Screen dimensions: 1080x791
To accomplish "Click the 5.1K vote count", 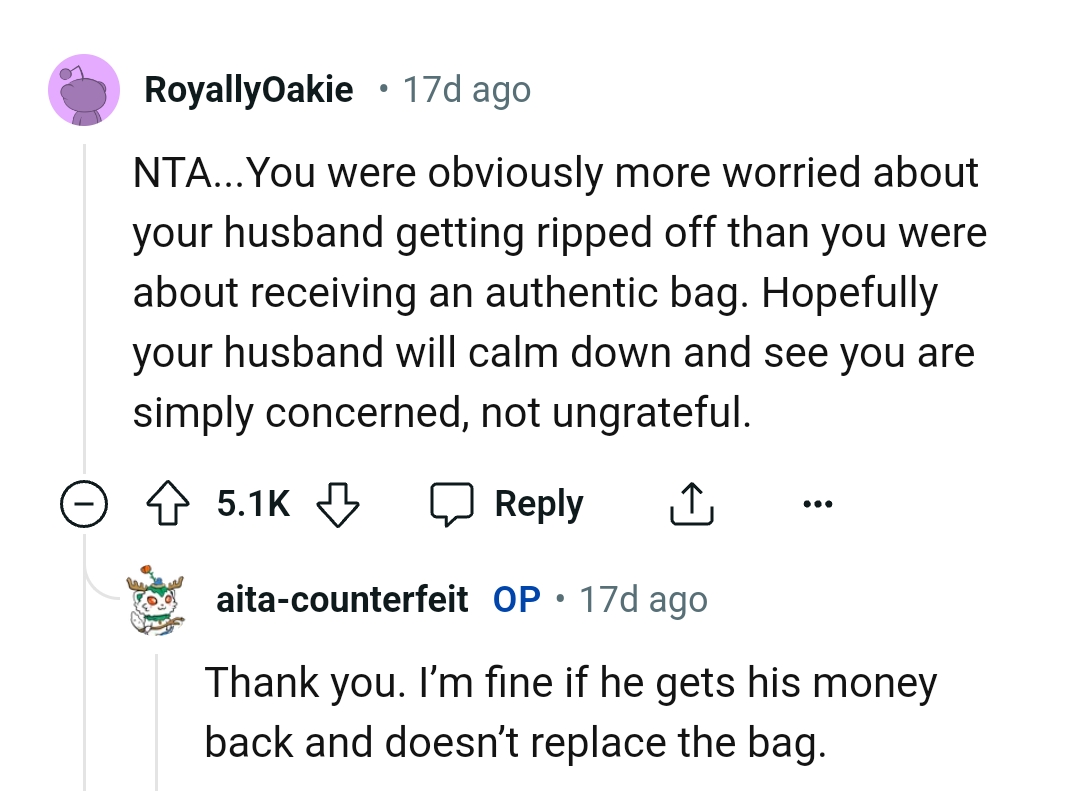I will click(252, 503).
